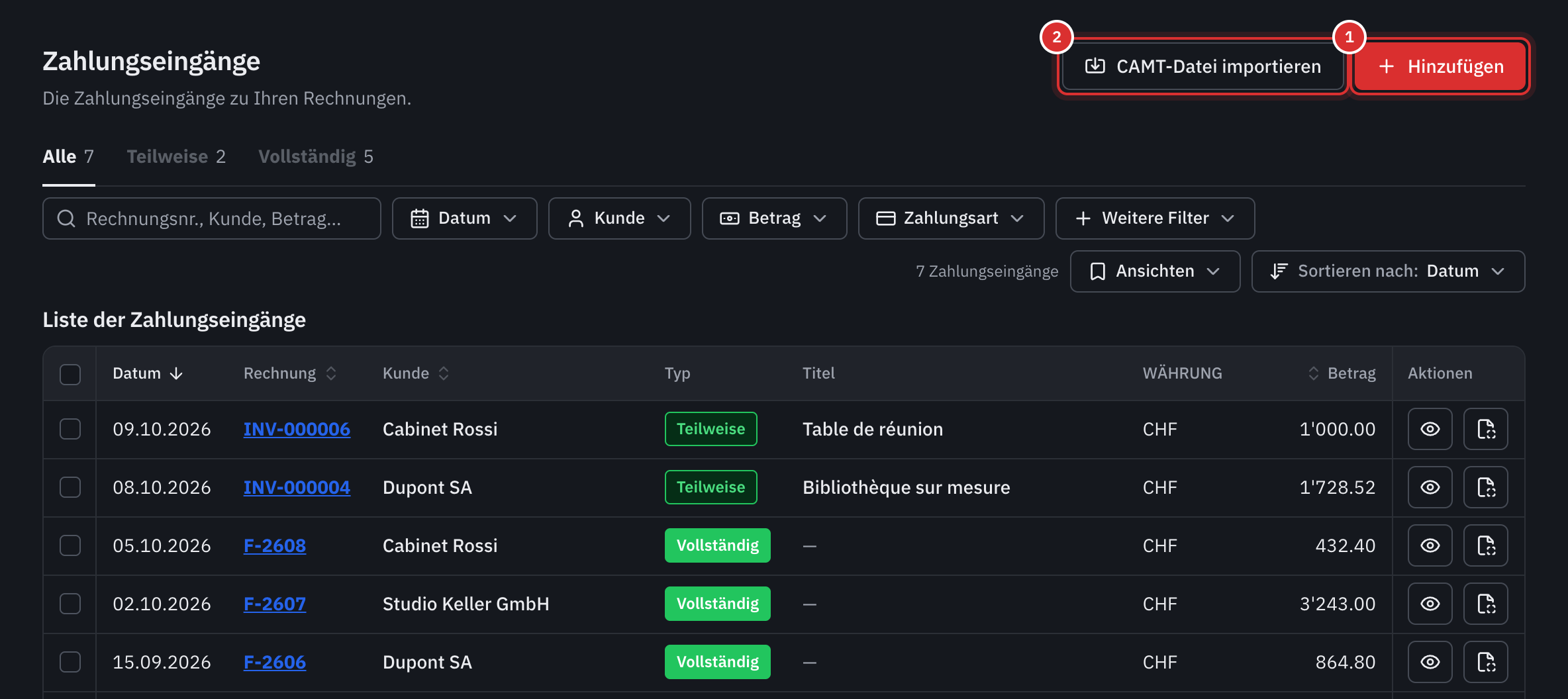This screenshot has width=1568, height=699.
Task: Open invoice link INV-000004
Action: tap(297, 487)
